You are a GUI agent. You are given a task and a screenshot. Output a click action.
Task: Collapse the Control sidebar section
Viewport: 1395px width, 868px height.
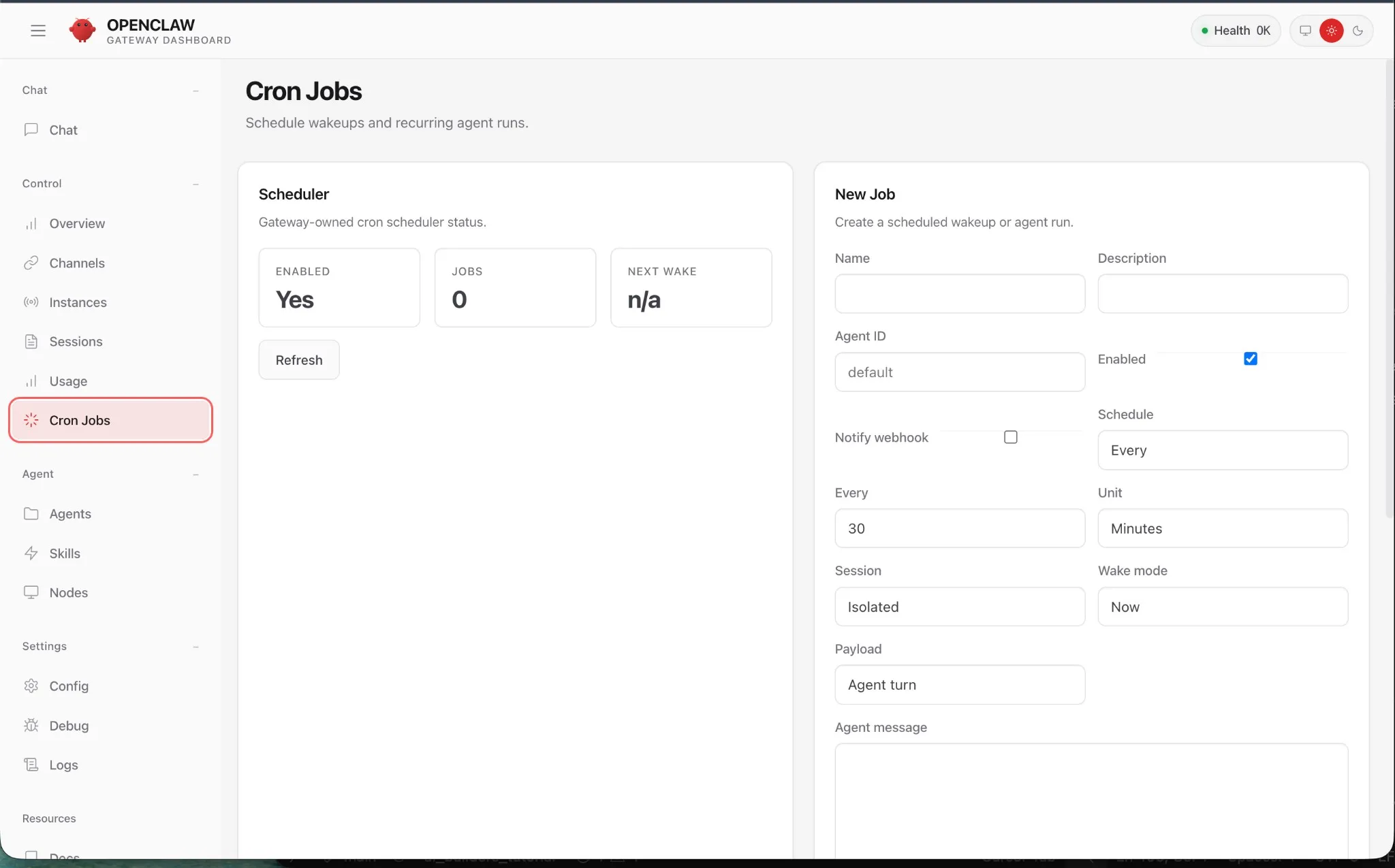tap(195, 184)
